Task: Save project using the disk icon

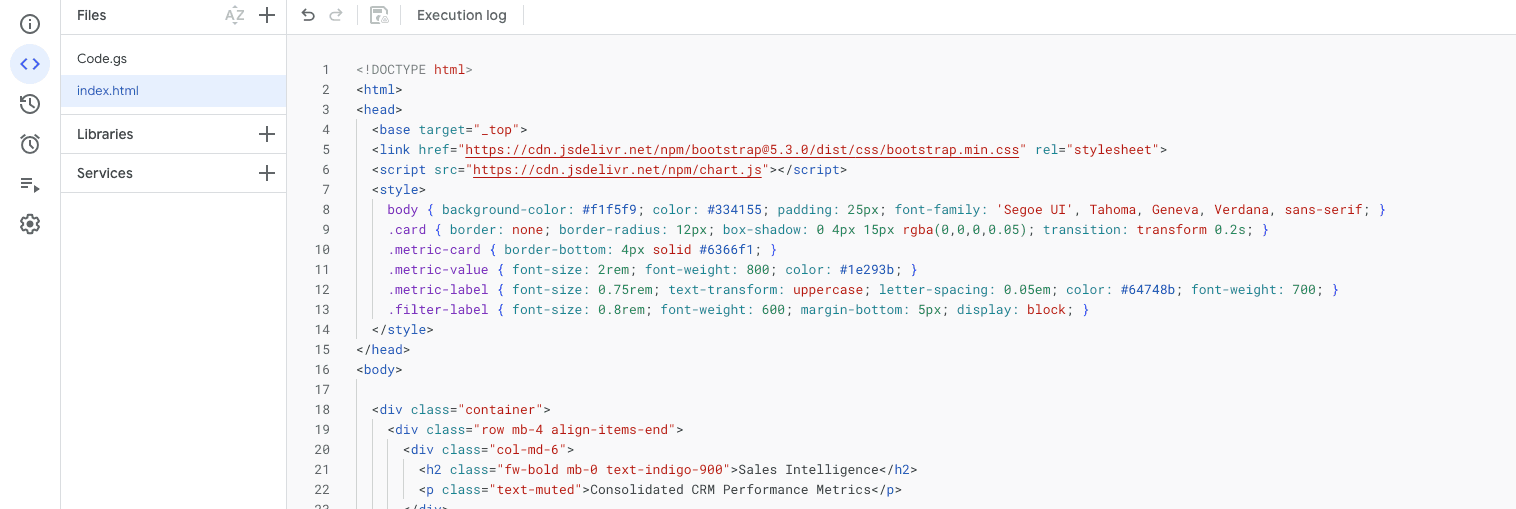Action: (x=379, y=15)
